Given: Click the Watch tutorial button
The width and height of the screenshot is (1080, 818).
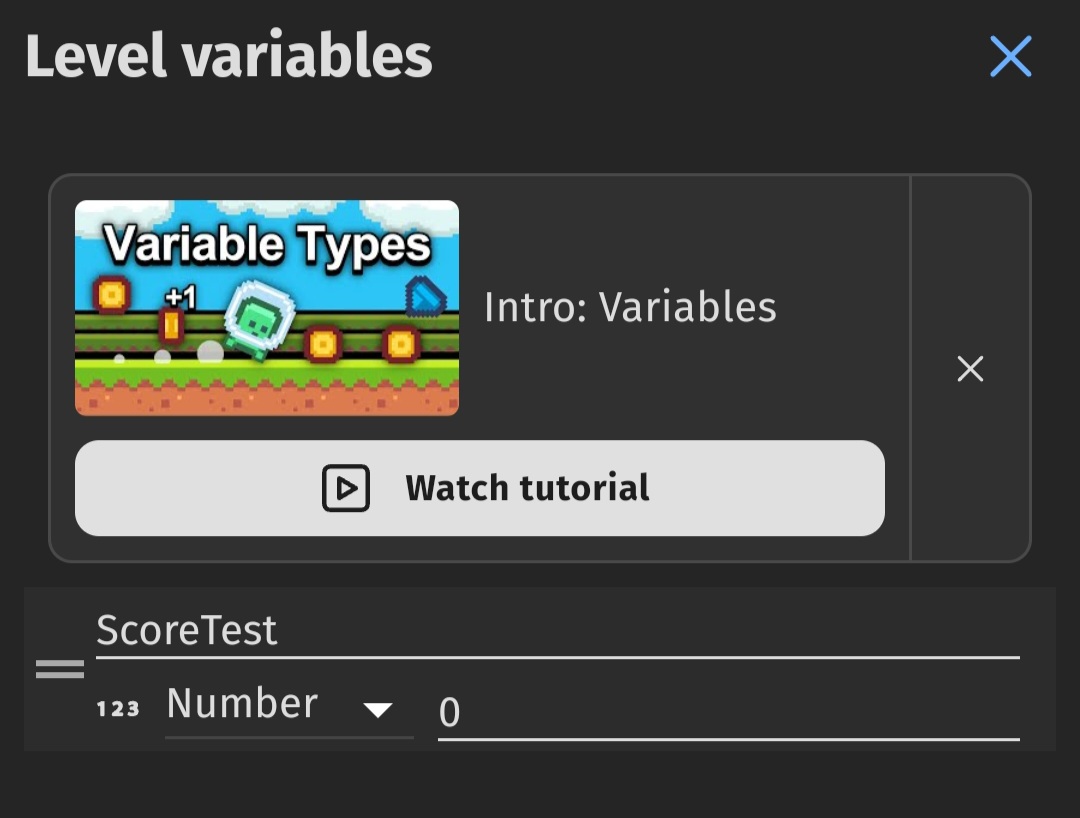Looking at the screenshot, I should click(480, 488).
